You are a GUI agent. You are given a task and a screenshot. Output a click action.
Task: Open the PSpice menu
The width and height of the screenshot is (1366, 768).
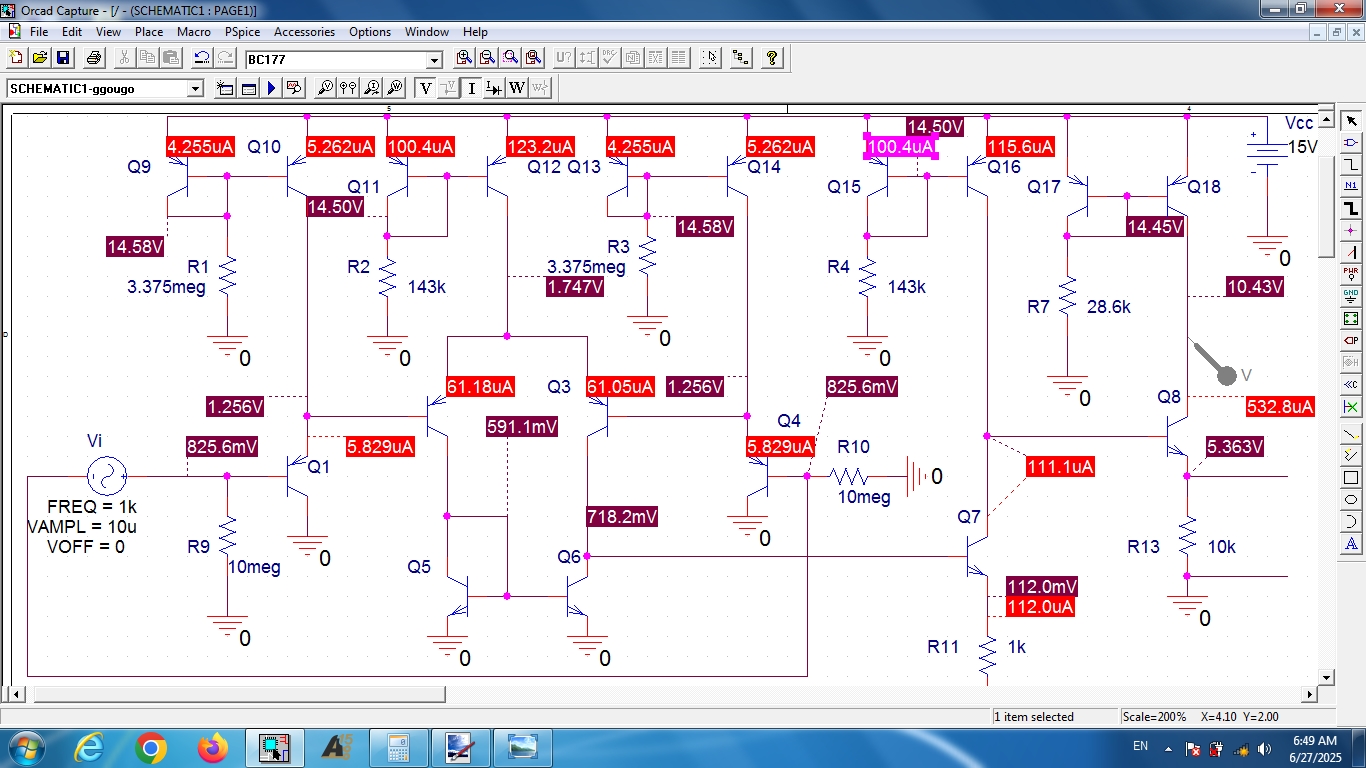pyautogui.click(x=242, y=32)
